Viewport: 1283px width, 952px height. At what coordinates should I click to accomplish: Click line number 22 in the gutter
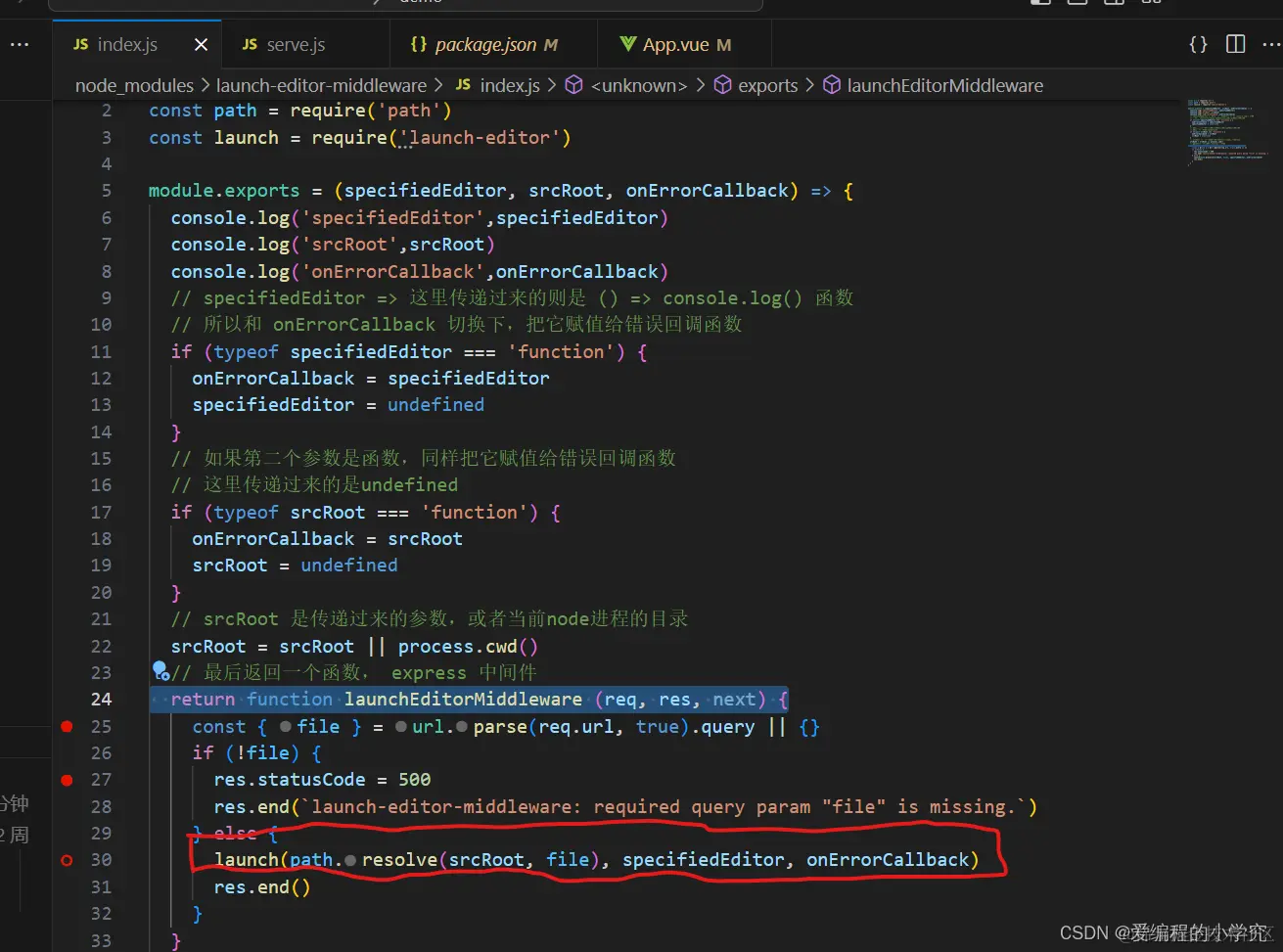point(101,646)
